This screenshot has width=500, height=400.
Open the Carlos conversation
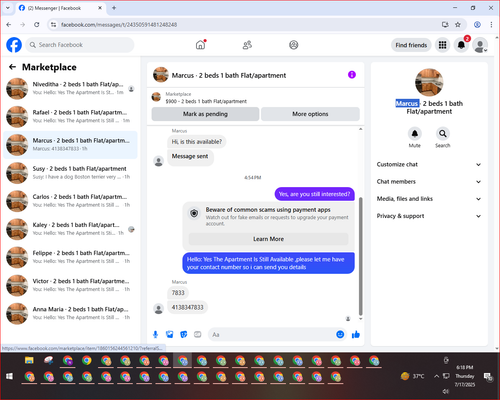(x=70, y=201)
